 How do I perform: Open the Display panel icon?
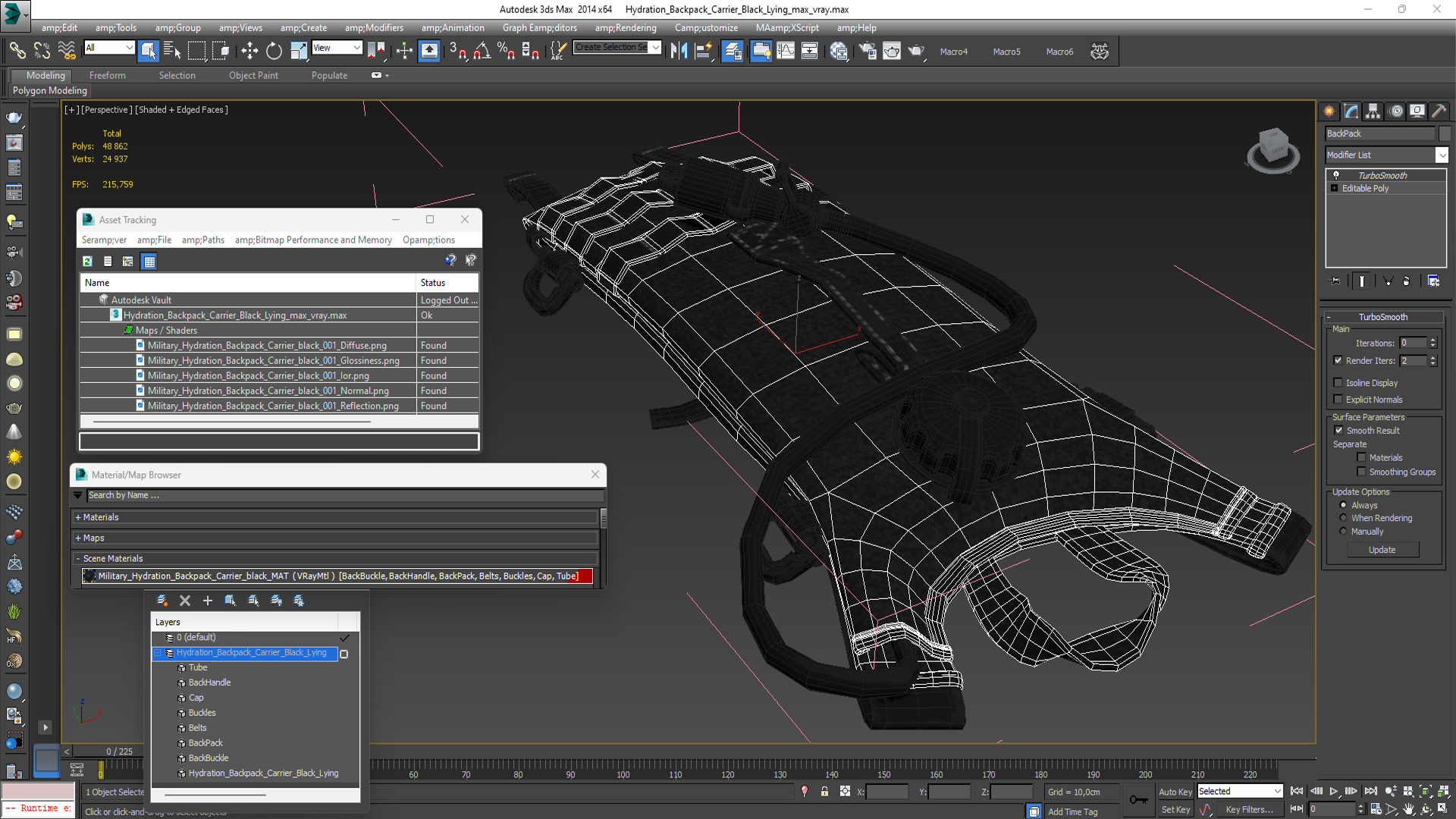coord(1417,111)
